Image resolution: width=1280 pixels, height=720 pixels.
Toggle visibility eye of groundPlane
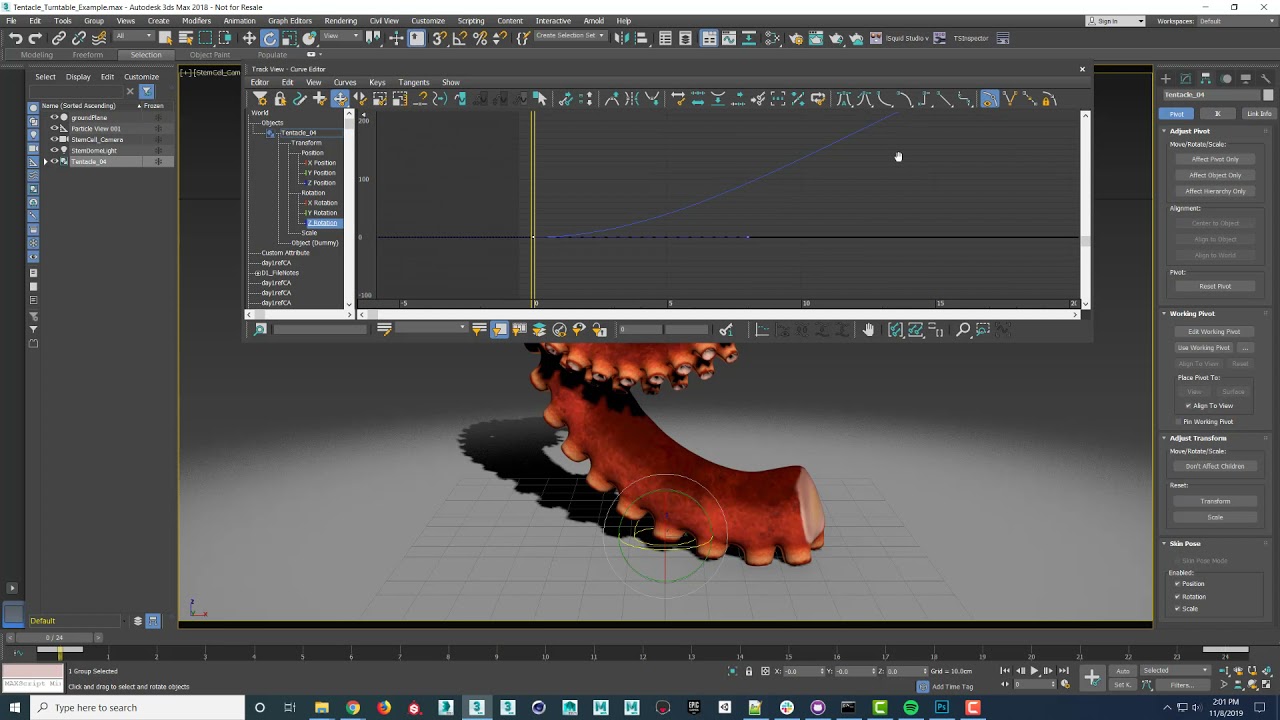(x=54, y=117)
